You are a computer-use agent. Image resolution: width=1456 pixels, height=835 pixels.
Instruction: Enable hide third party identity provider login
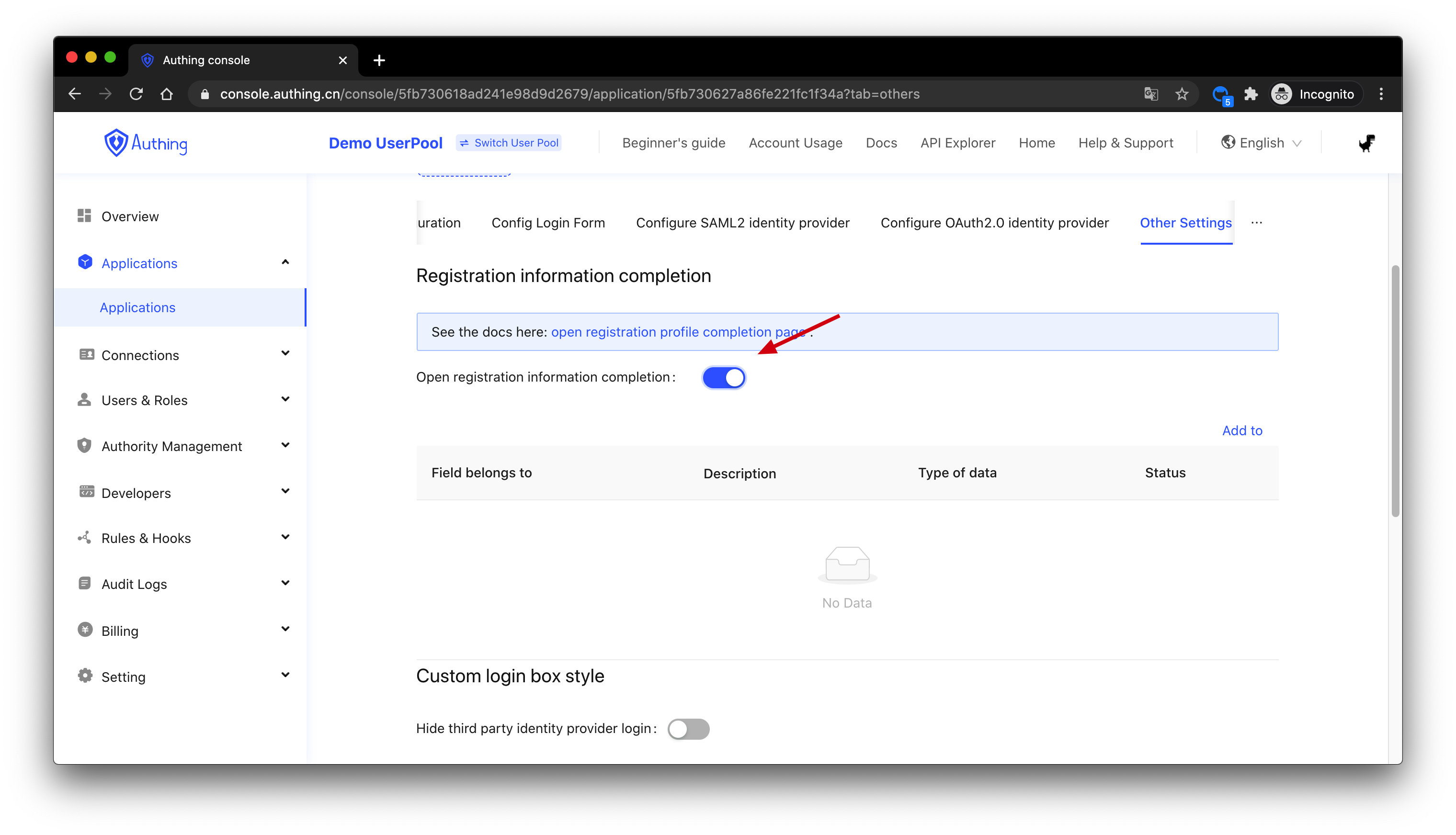click(x=688, y=729)
